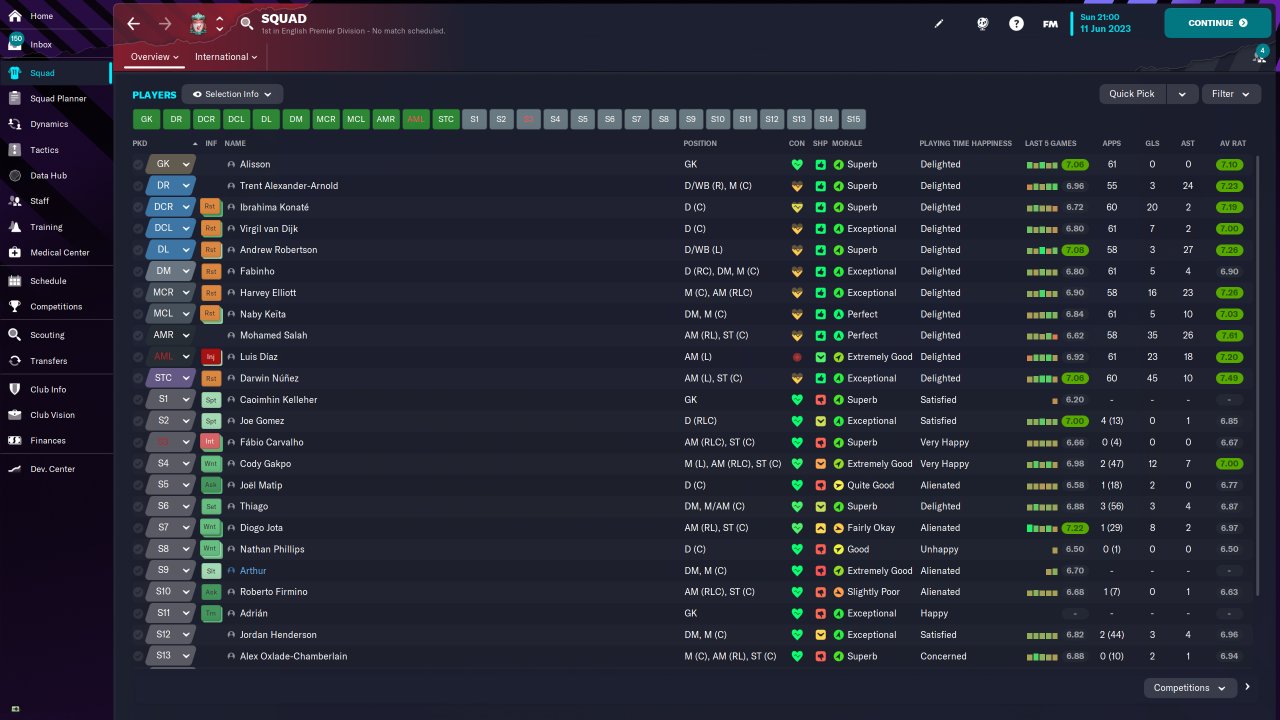Open the DM dropdown for Fabinho
The height and width of the screenshot is (720, 1280).
coord(169,271)
